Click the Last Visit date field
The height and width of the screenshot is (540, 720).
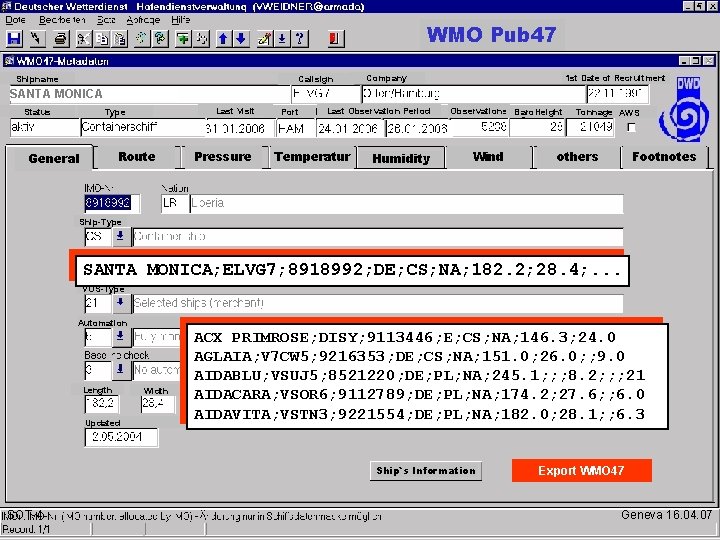pyautogui.click(x=240, y=128)
